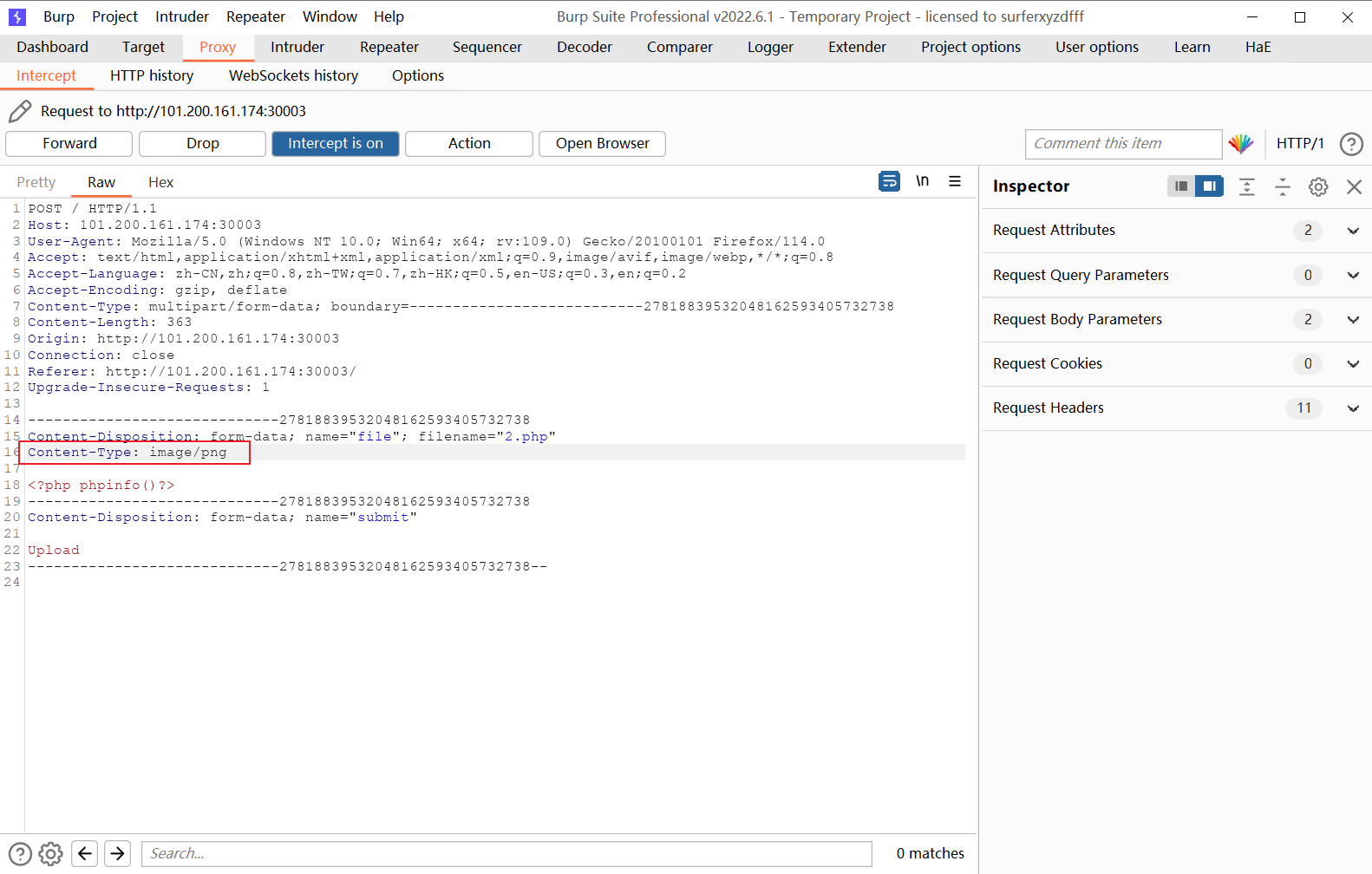The width and height of the screenshot is (1372, 874).
Task: Switch to the Comparer tab
Action: pyautogui.click(x=680, y=47)
